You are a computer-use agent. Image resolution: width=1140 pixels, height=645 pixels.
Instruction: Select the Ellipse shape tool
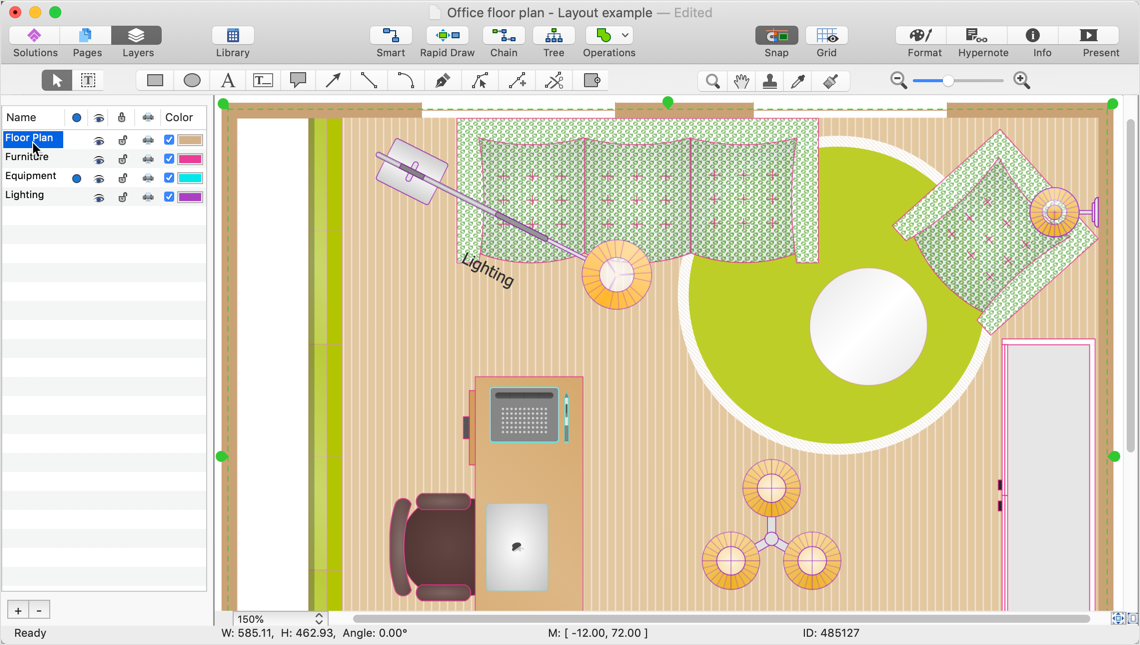192,80
